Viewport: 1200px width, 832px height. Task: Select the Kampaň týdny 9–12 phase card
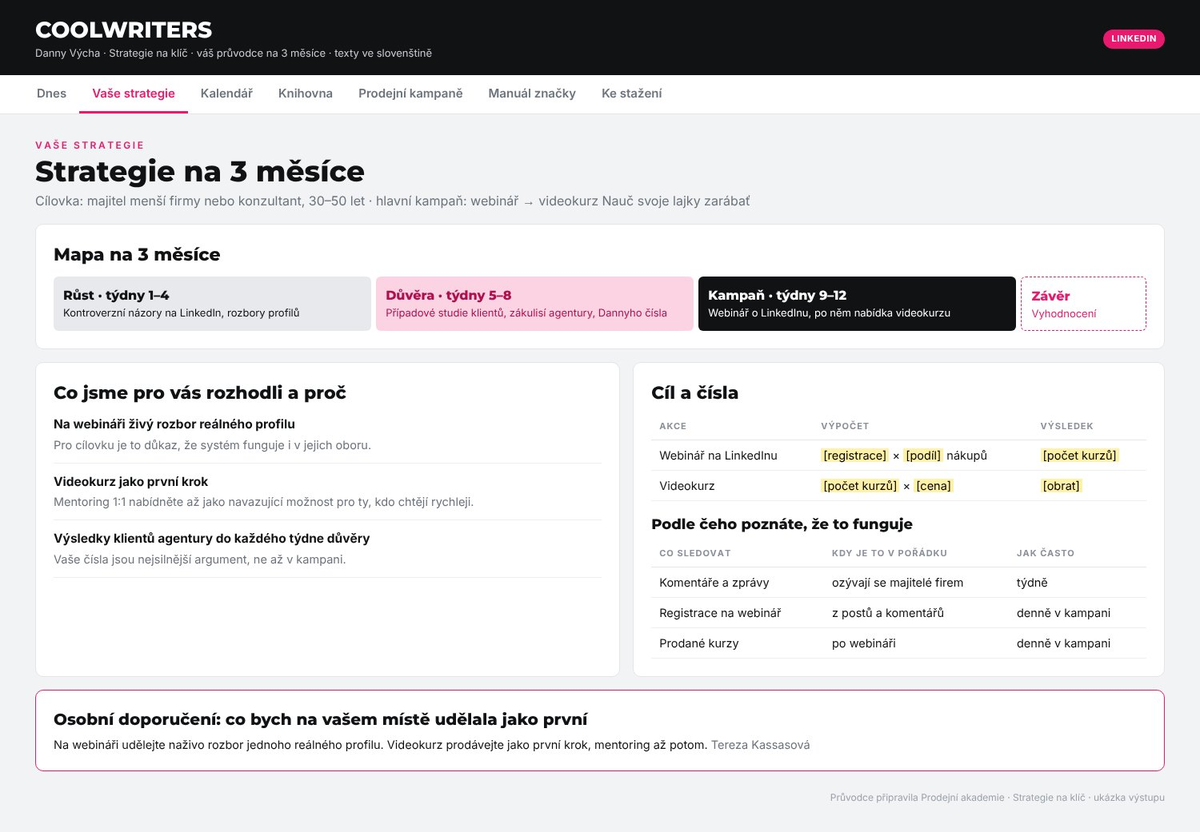pos(857,304)
